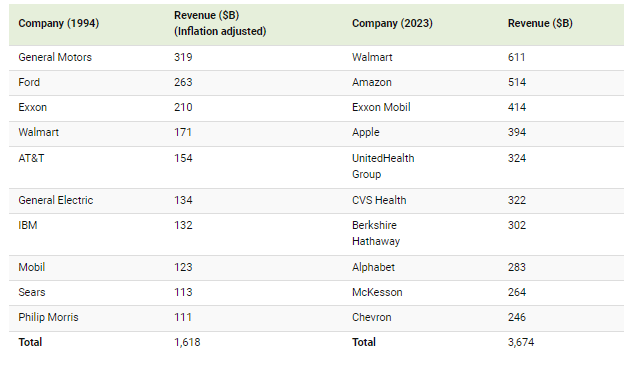Image resolution: width=629 pixels, height=378 pixels.
Task: Select Exxon Mobil in the 2023 column
Action: pos(381,107)
